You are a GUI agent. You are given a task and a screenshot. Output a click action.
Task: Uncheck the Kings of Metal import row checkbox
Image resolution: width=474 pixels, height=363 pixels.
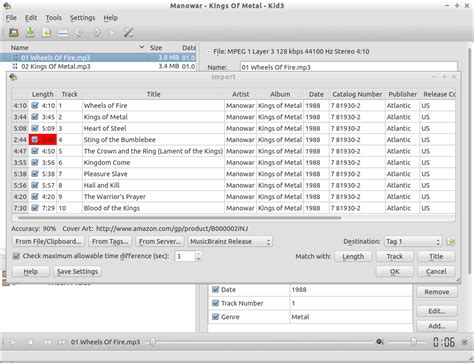click(x=35, y=117)
